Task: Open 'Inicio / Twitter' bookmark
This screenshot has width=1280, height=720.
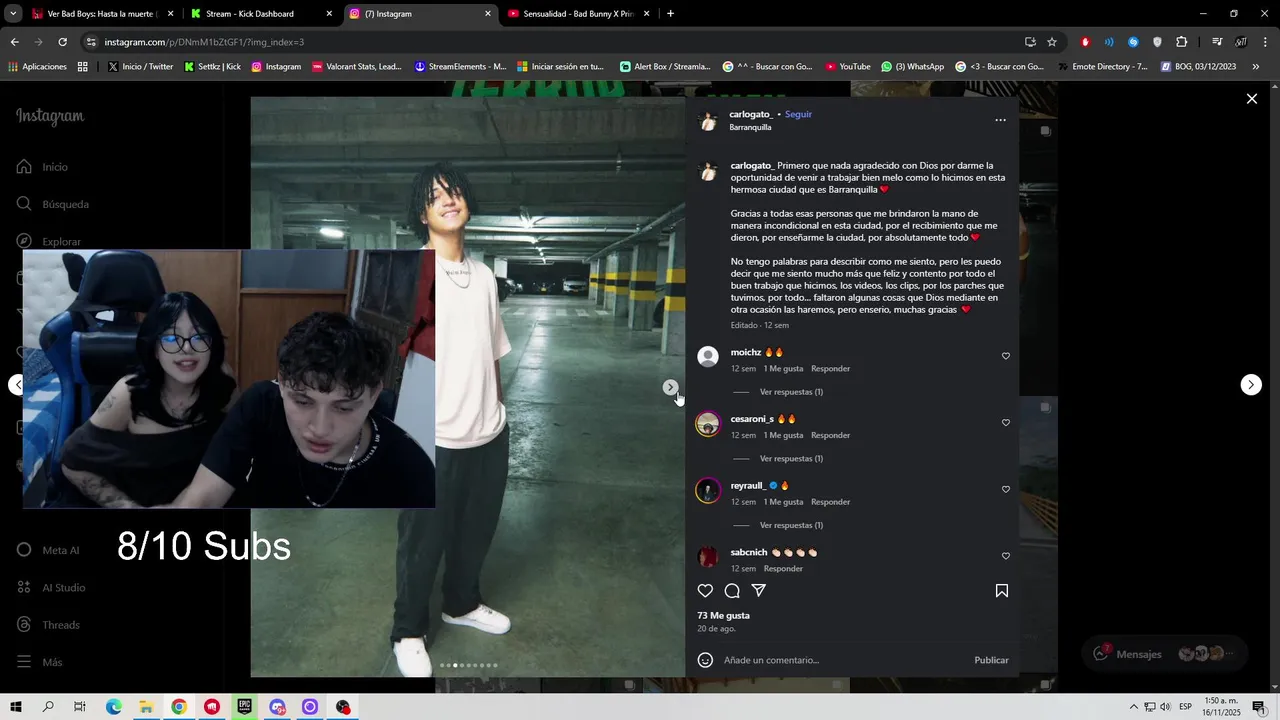Action: [139, 67]
